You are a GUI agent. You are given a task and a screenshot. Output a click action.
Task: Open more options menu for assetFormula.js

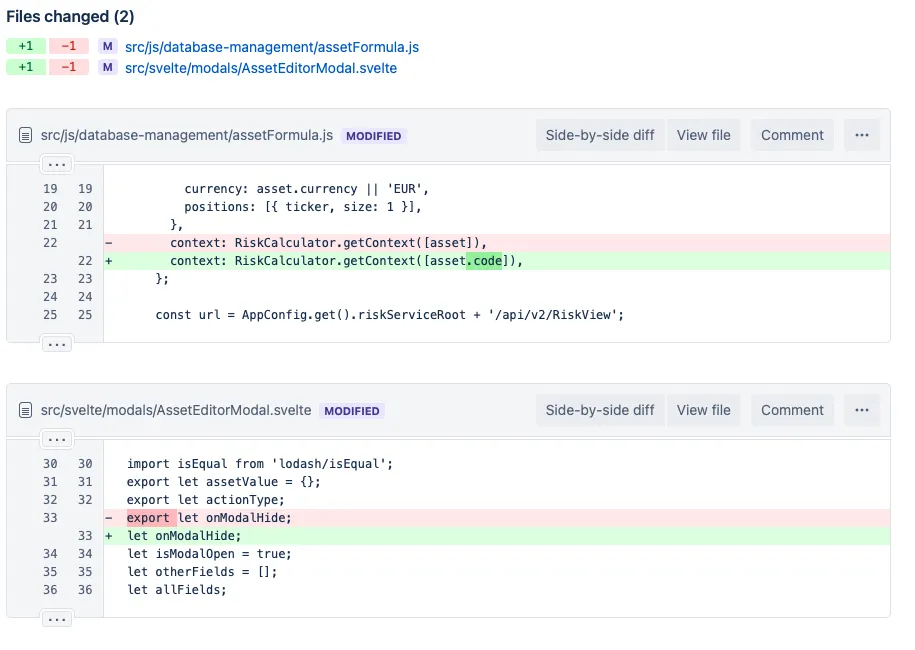pos(861,135)
